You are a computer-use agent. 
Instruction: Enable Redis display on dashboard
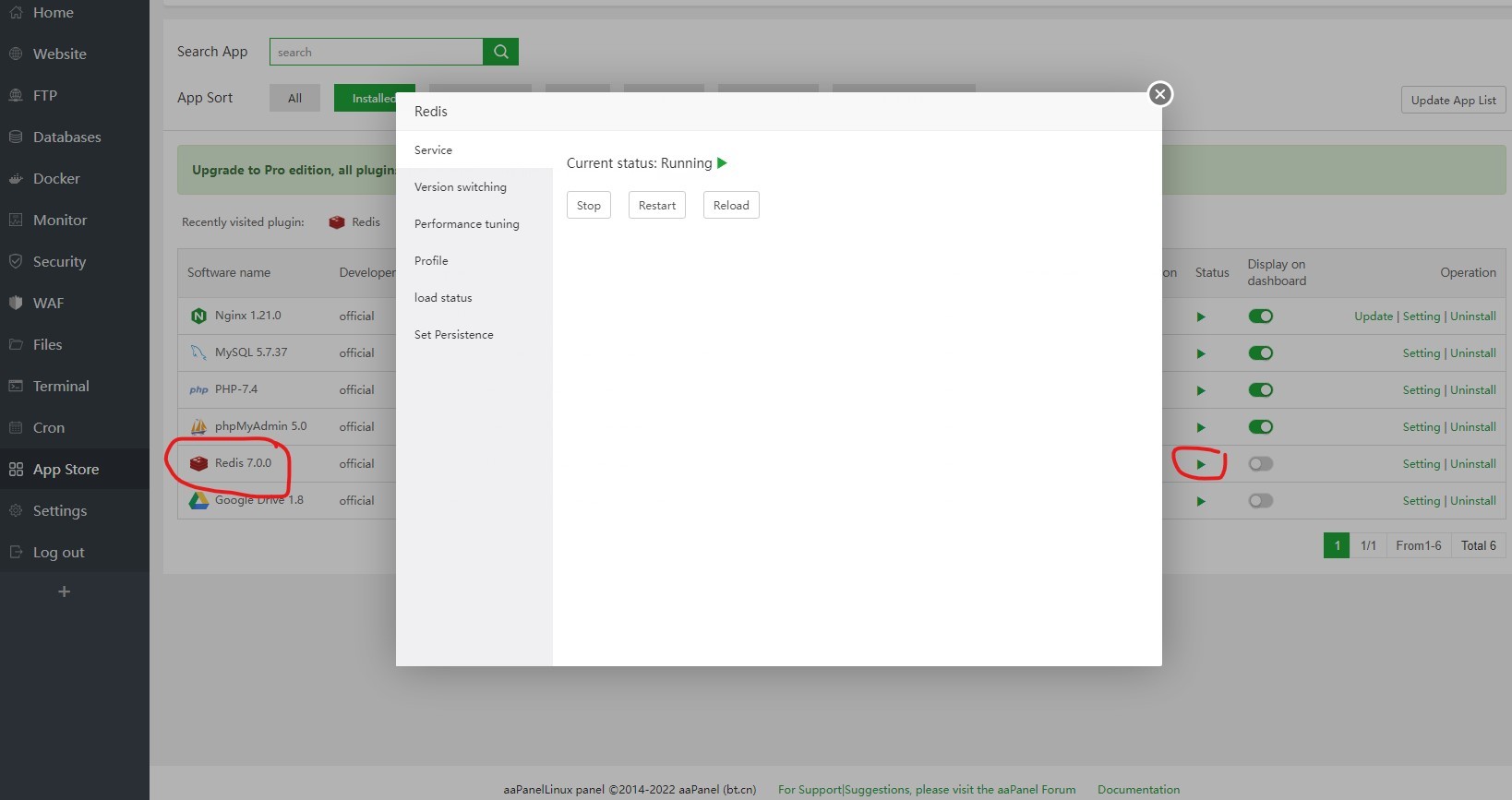point(1260,464)
